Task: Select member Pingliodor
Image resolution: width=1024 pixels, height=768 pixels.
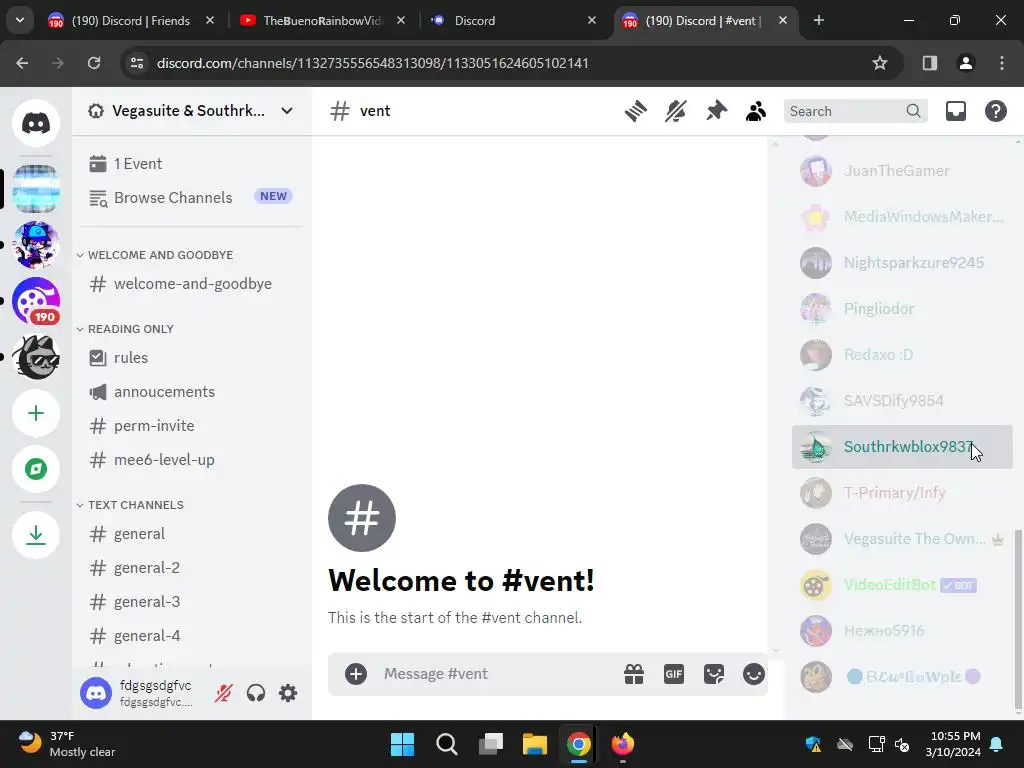Action: click(x=902, y=309)
